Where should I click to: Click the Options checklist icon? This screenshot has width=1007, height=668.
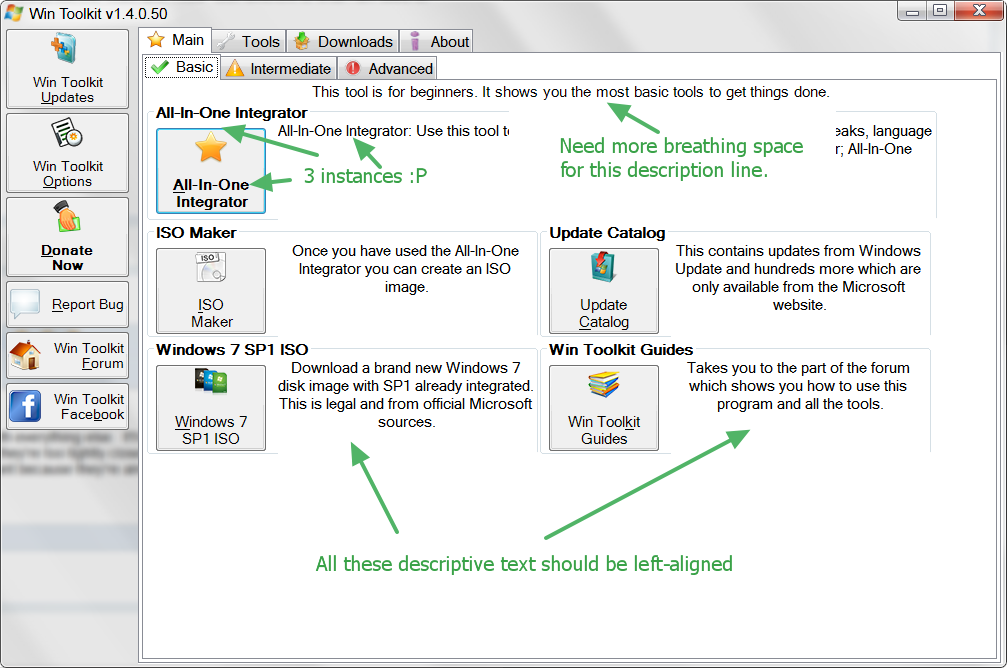[x=67, y=133]
